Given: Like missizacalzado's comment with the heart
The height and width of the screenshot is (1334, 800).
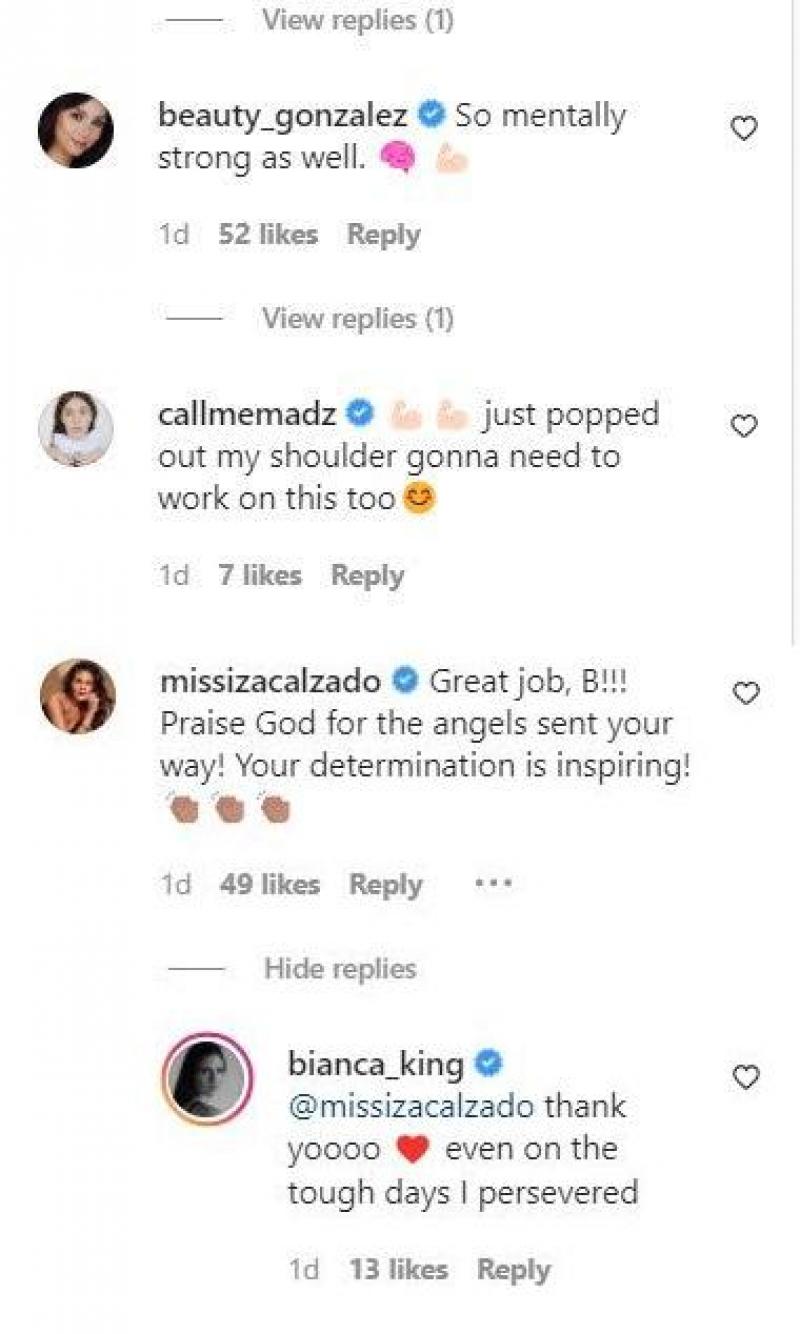Looking at the screenshot, I should coord(746,693).
